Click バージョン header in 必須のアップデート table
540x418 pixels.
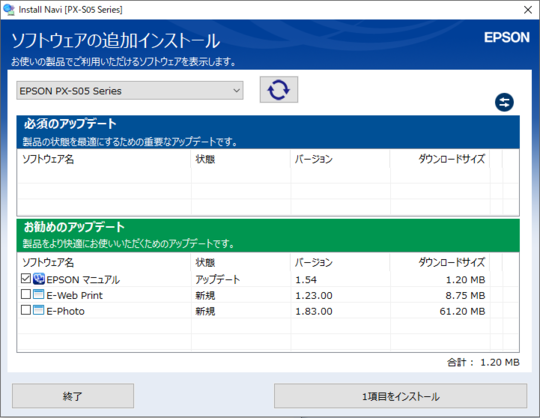pos(313,159)
